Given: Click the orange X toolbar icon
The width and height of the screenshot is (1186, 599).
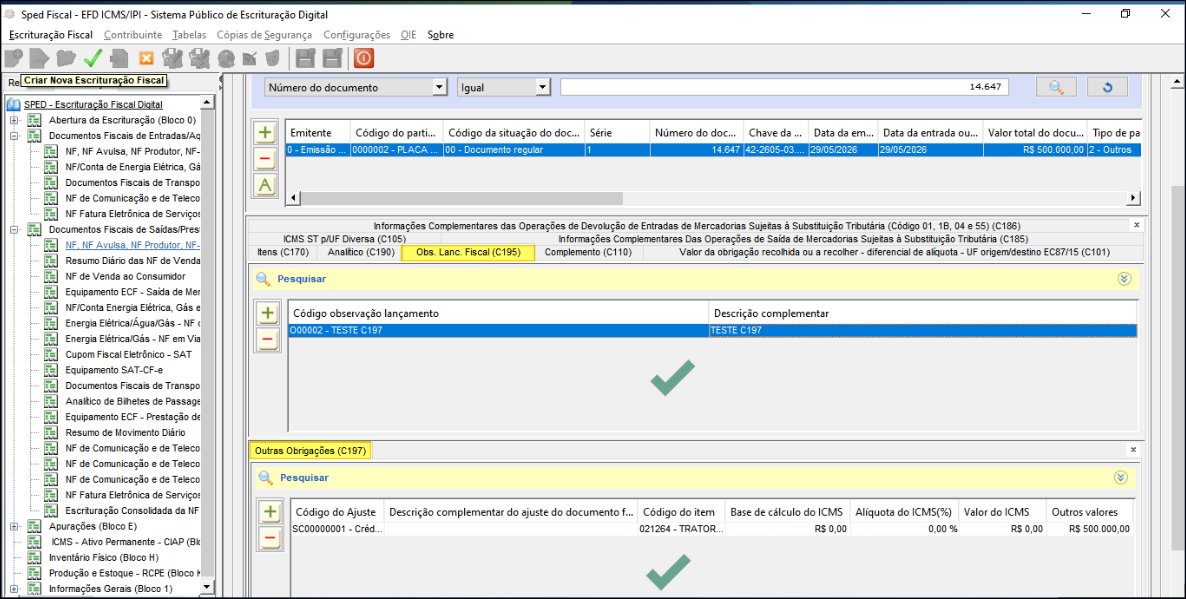Looking at the screenshot, I should pos(146,58).
